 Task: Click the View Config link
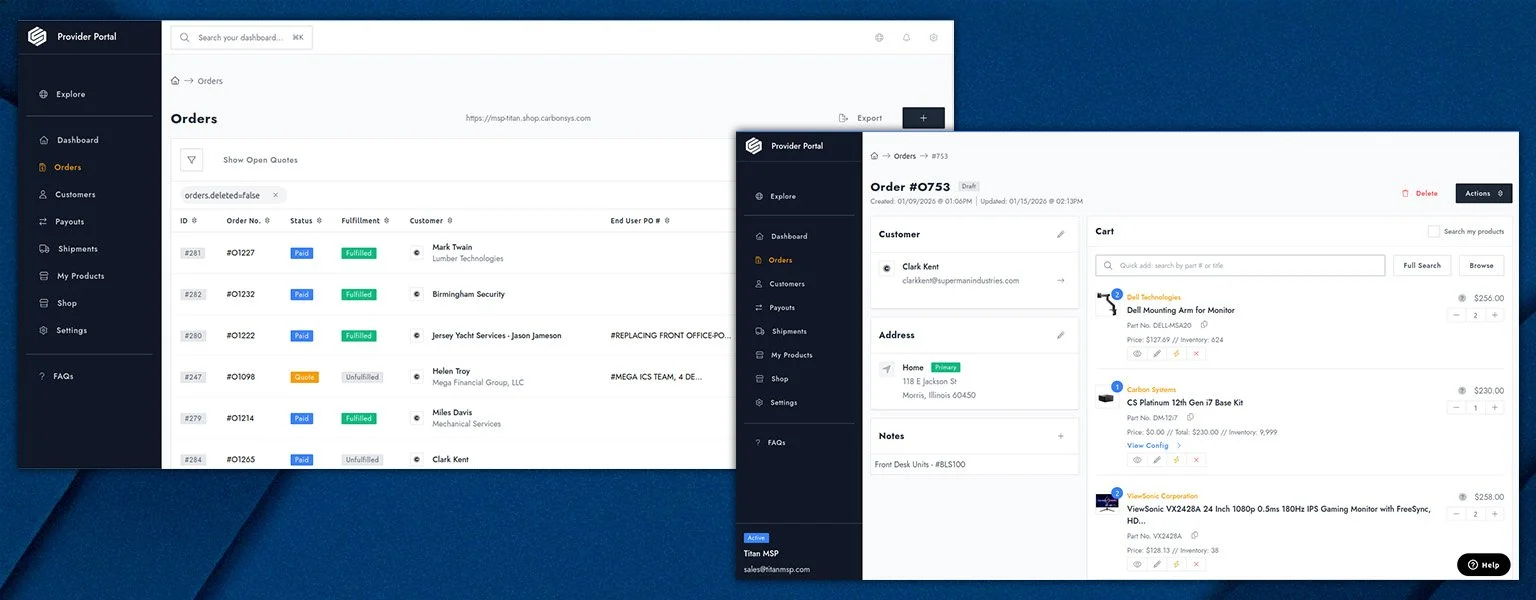[x=1145, y=445]
